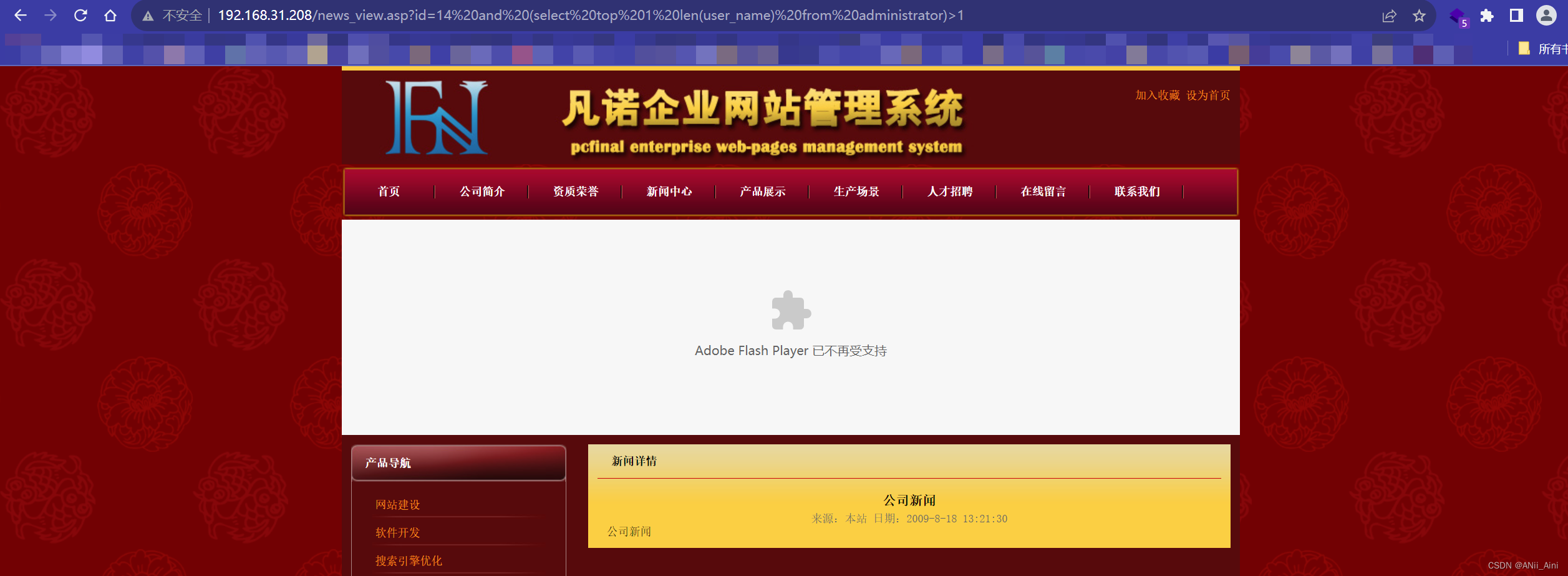Open the user profile avatar icon
The image size is (1568, 576).
click(x=1546, y=16)
